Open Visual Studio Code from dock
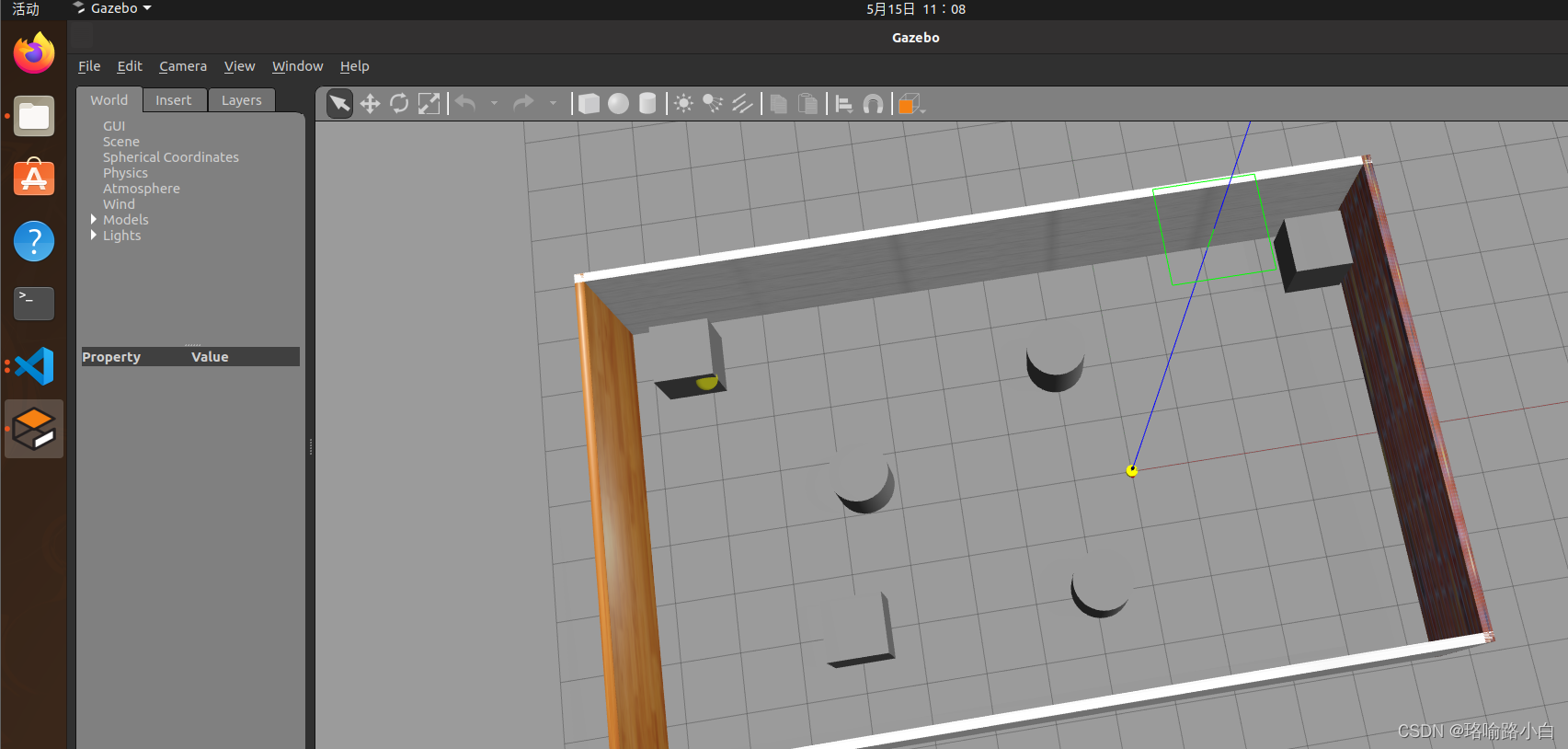 pyautogui.click(x=35, y=366)
